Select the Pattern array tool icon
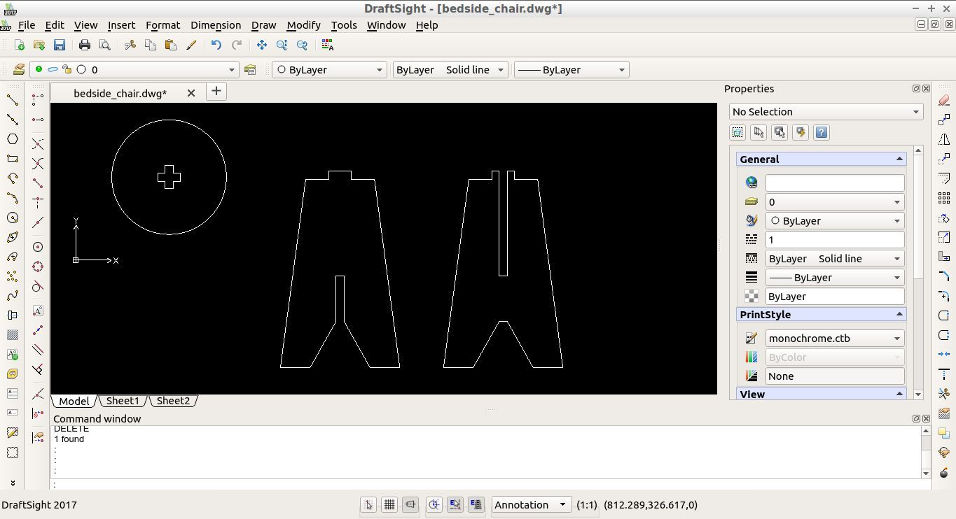956x519 pixels. coord(944,198)
